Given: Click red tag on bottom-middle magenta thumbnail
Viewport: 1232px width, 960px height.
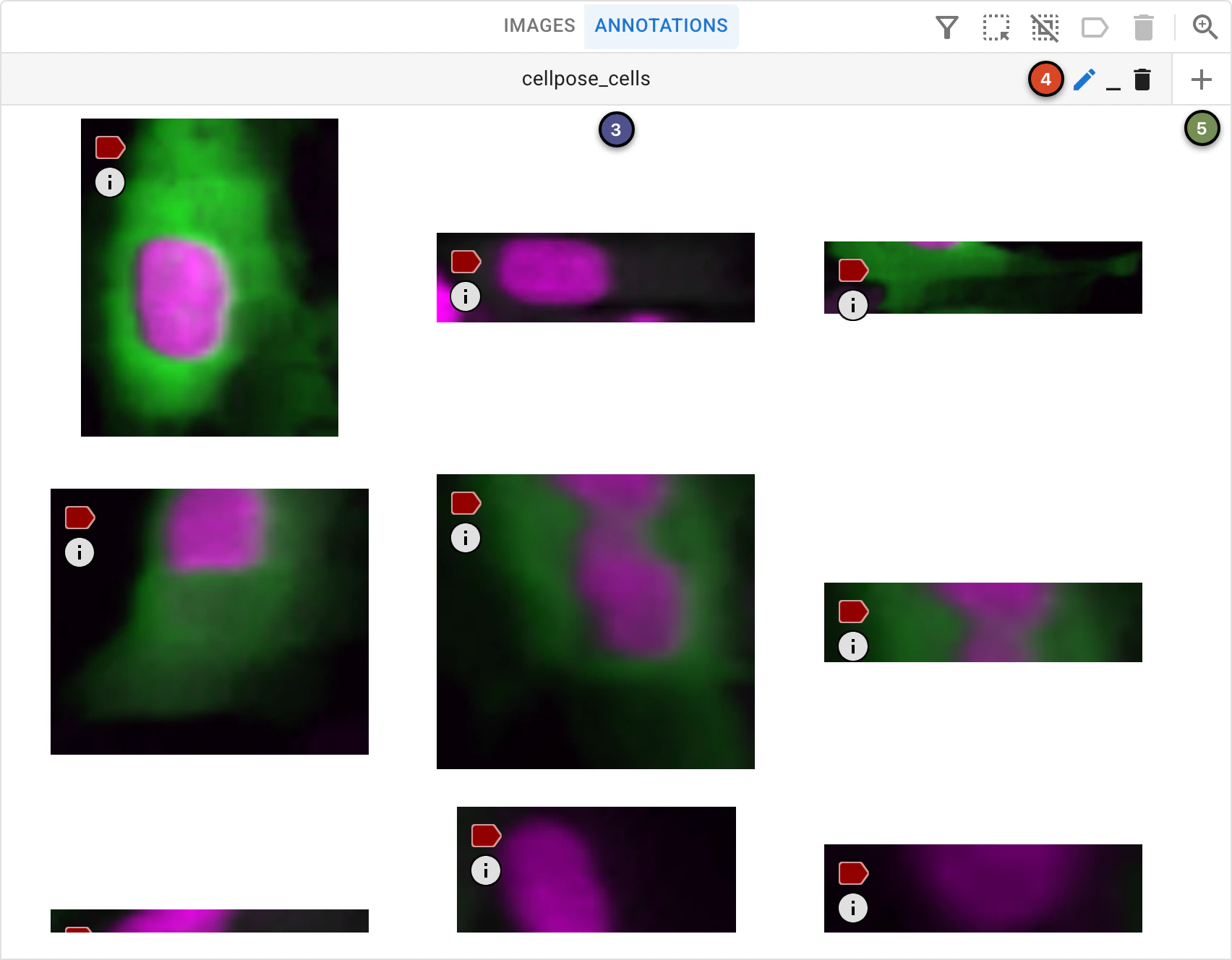Looking at the screenshot, I should 486,836.
